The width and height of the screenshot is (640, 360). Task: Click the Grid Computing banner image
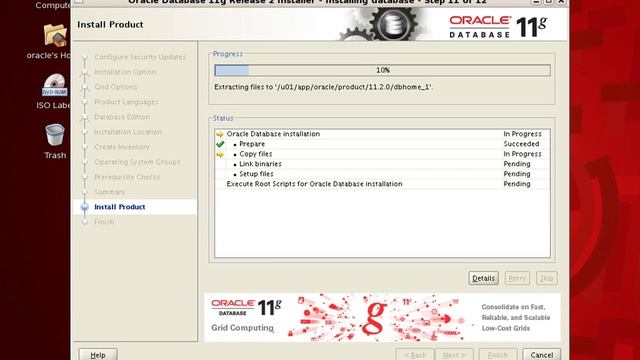(x=382, y=318)
